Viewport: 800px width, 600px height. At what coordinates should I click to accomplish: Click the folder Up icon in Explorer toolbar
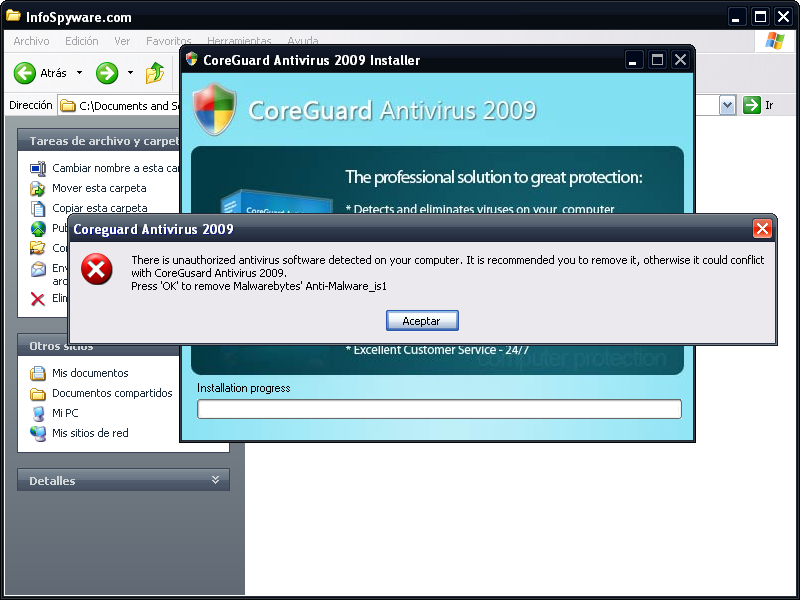click(155, 73)
